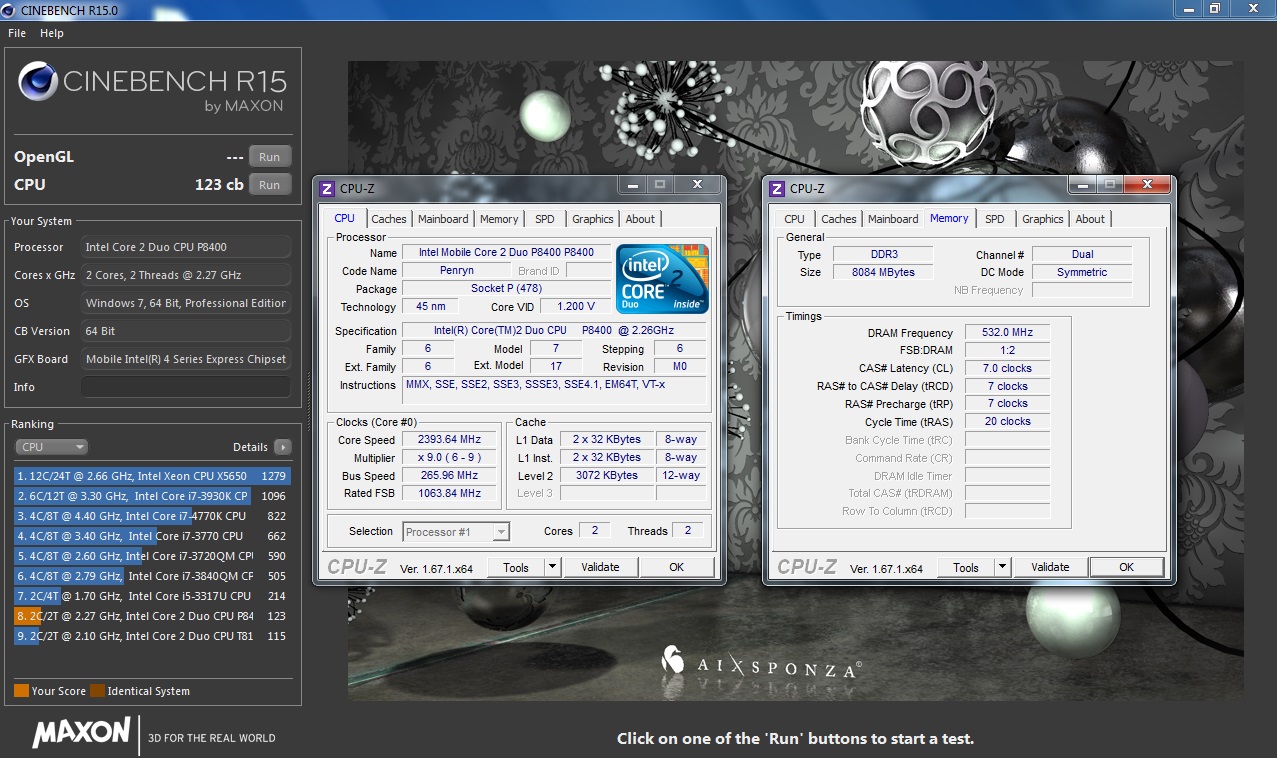Run the OpenGL benchmark

tap(270, 157)
